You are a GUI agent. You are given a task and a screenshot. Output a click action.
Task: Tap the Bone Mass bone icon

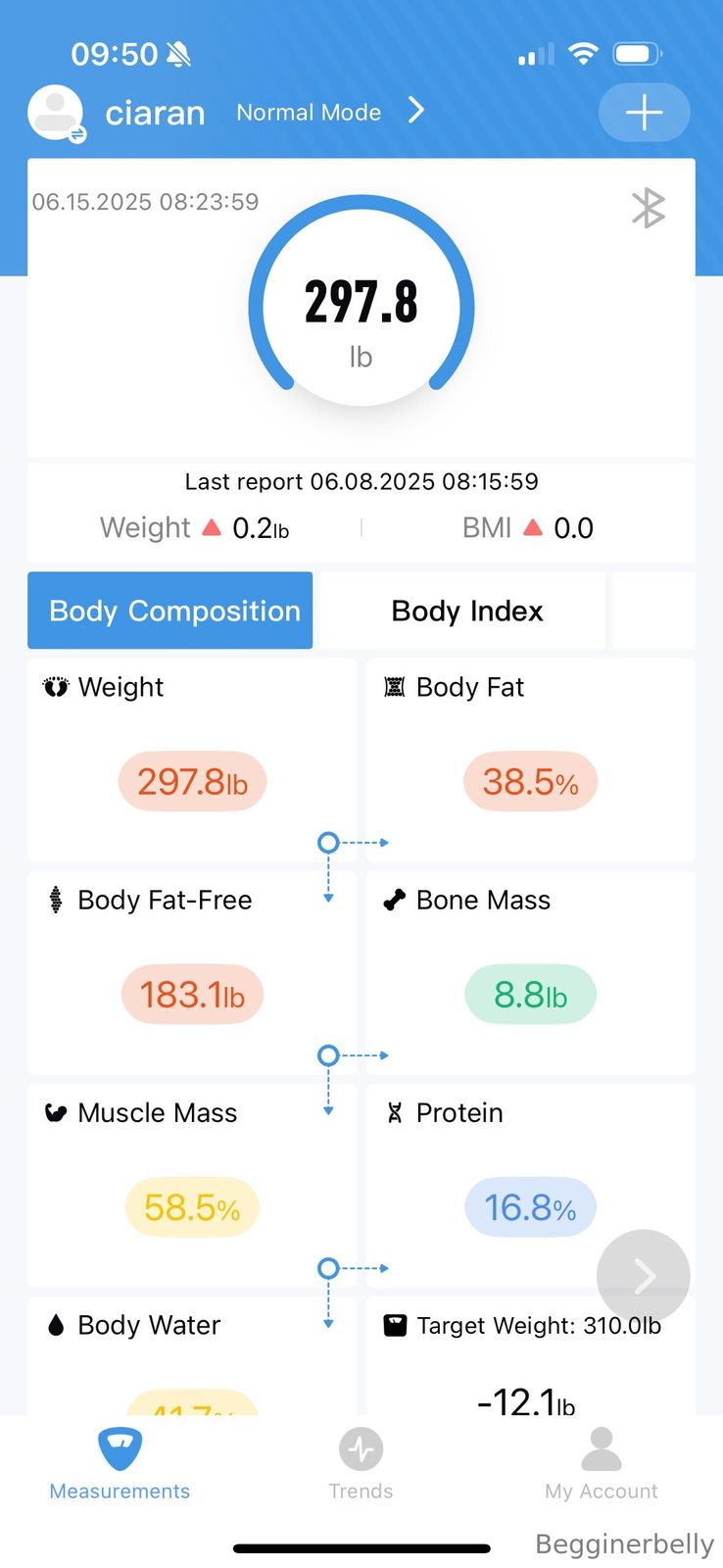tap(395, 900)
